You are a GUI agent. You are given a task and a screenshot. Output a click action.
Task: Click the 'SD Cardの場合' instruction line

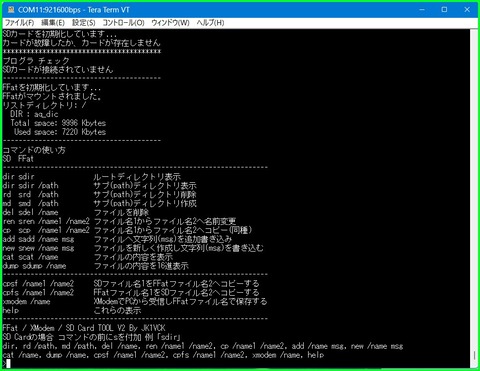click(91, 337)
